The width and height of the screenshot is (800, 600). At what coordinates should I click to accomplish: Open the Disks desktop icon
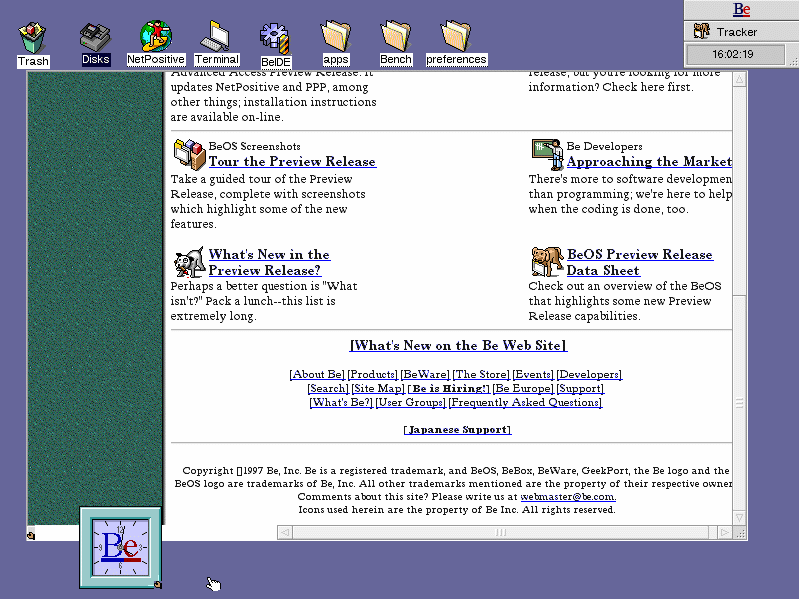[96, 38]
